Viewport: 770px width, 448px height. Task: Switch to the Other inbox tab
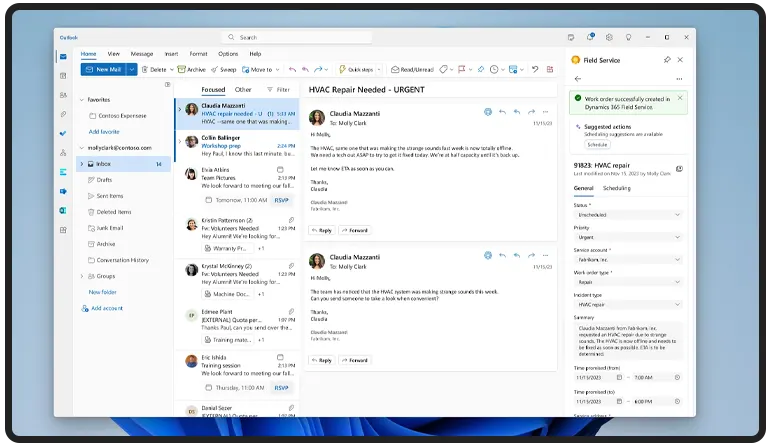(243, 89)
